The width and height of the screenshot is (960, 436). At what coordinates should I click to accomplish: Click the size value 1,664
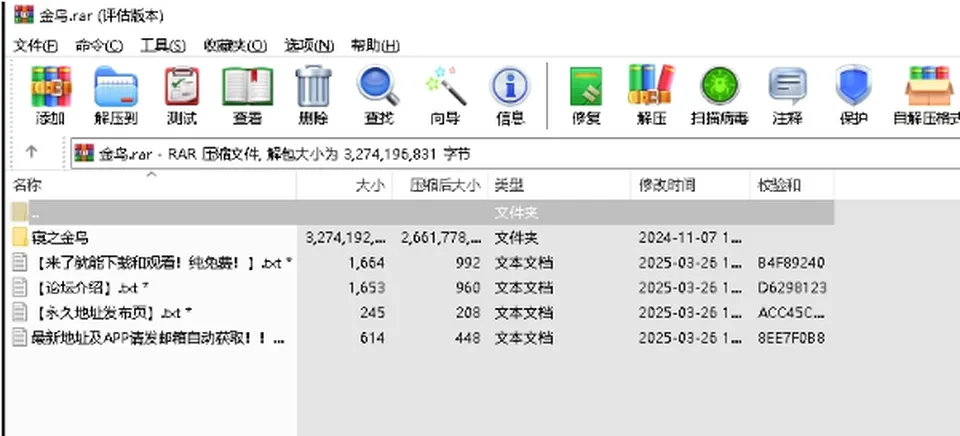(366, 263)
